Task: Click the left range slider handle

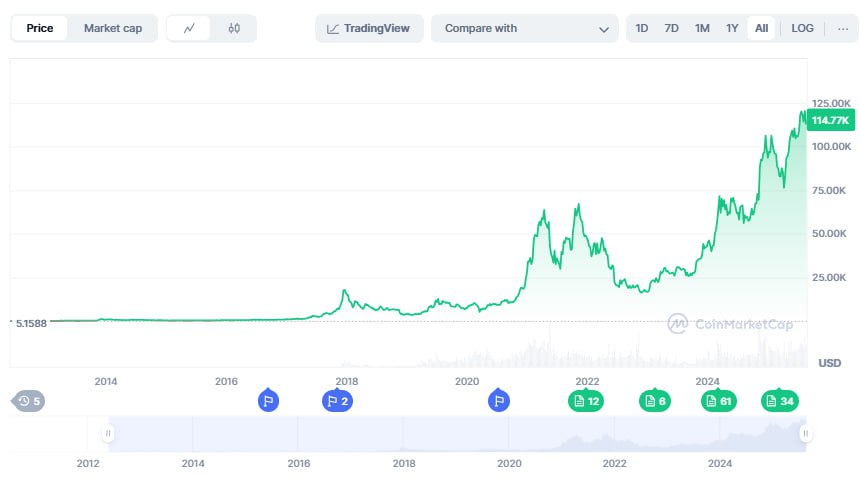Action: click(x=108, y=434)
